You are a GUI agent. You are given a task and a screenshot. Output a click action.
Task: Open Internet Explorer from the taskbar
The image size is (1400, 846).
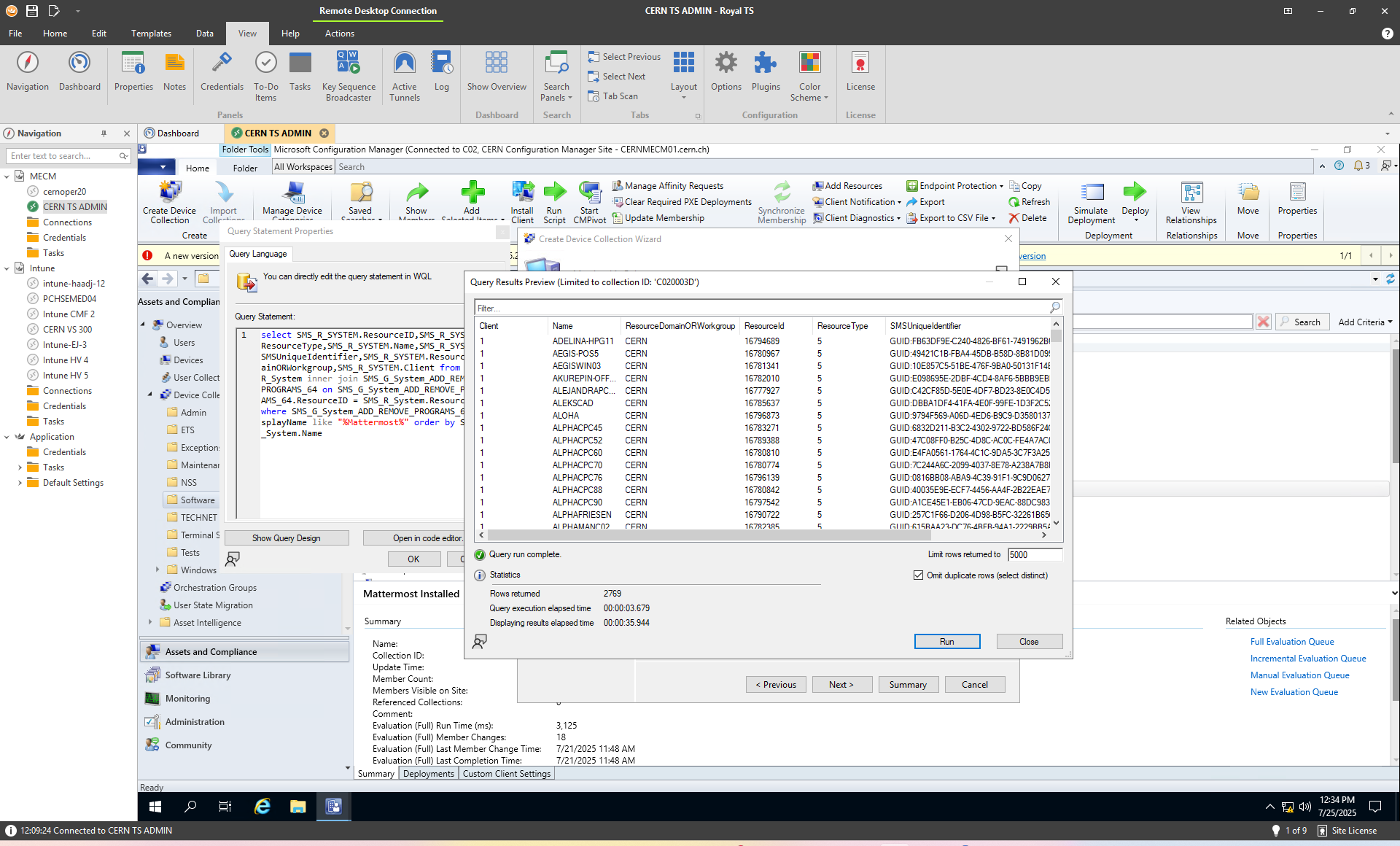tap(262, 806)
